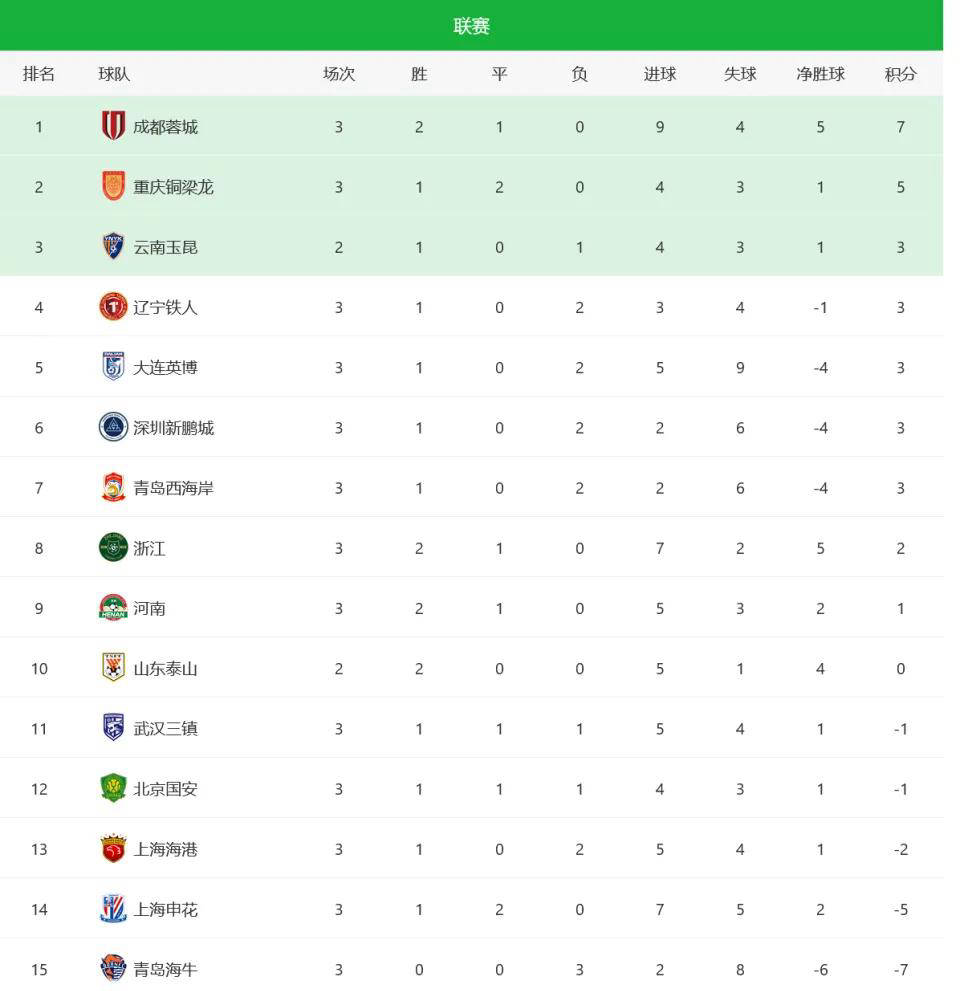The image size is (960, 991).
Task: Select the 联赛 tab header
Action: (471, 26)
